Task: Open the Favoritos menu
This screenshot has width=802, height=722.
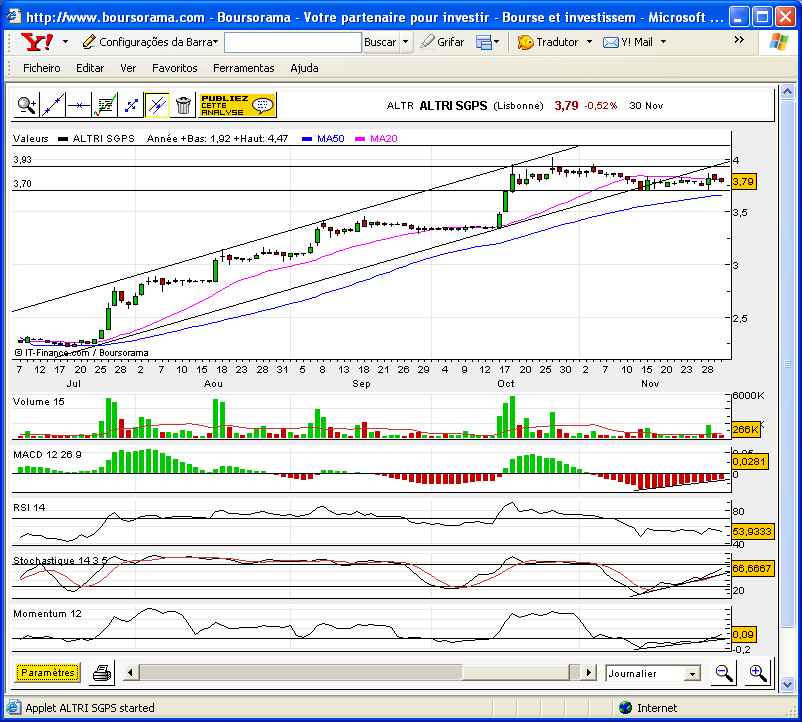Action: point(174,68)
